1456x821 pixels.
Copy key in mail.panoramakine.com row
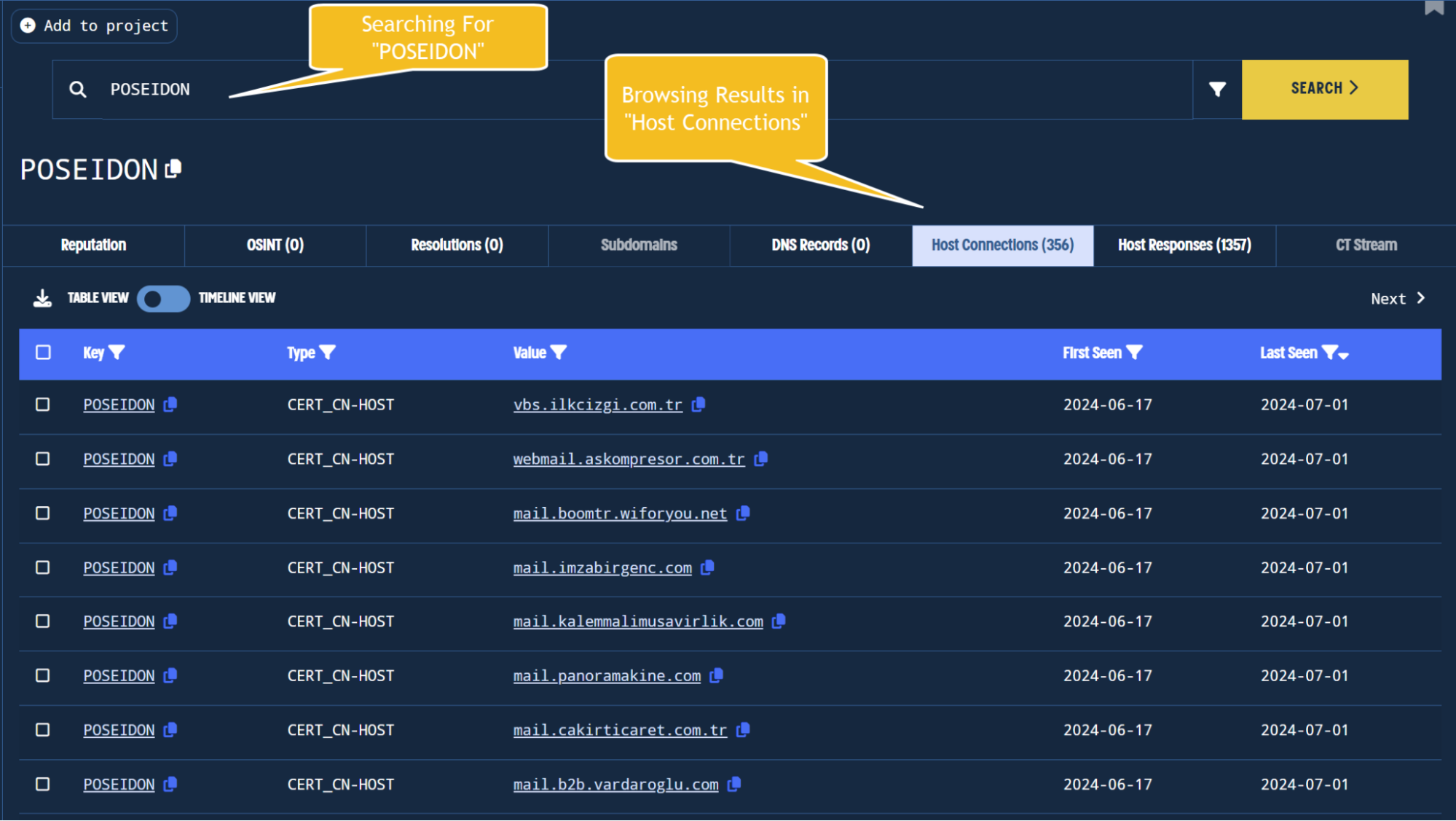click(x=170, y=676)
